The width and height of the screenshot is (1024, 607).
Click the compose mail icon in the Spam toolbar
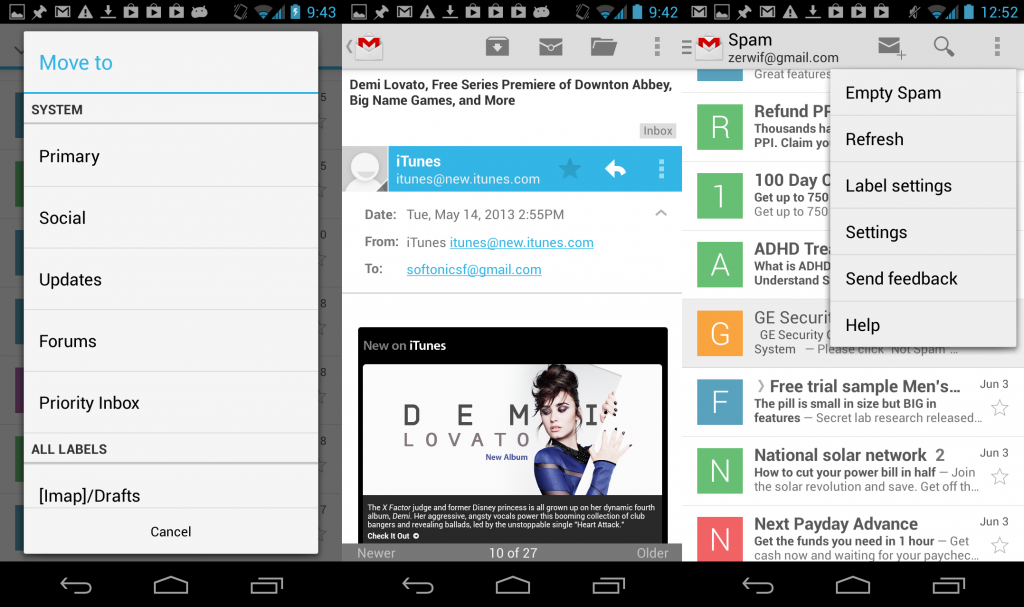[890, 46]
